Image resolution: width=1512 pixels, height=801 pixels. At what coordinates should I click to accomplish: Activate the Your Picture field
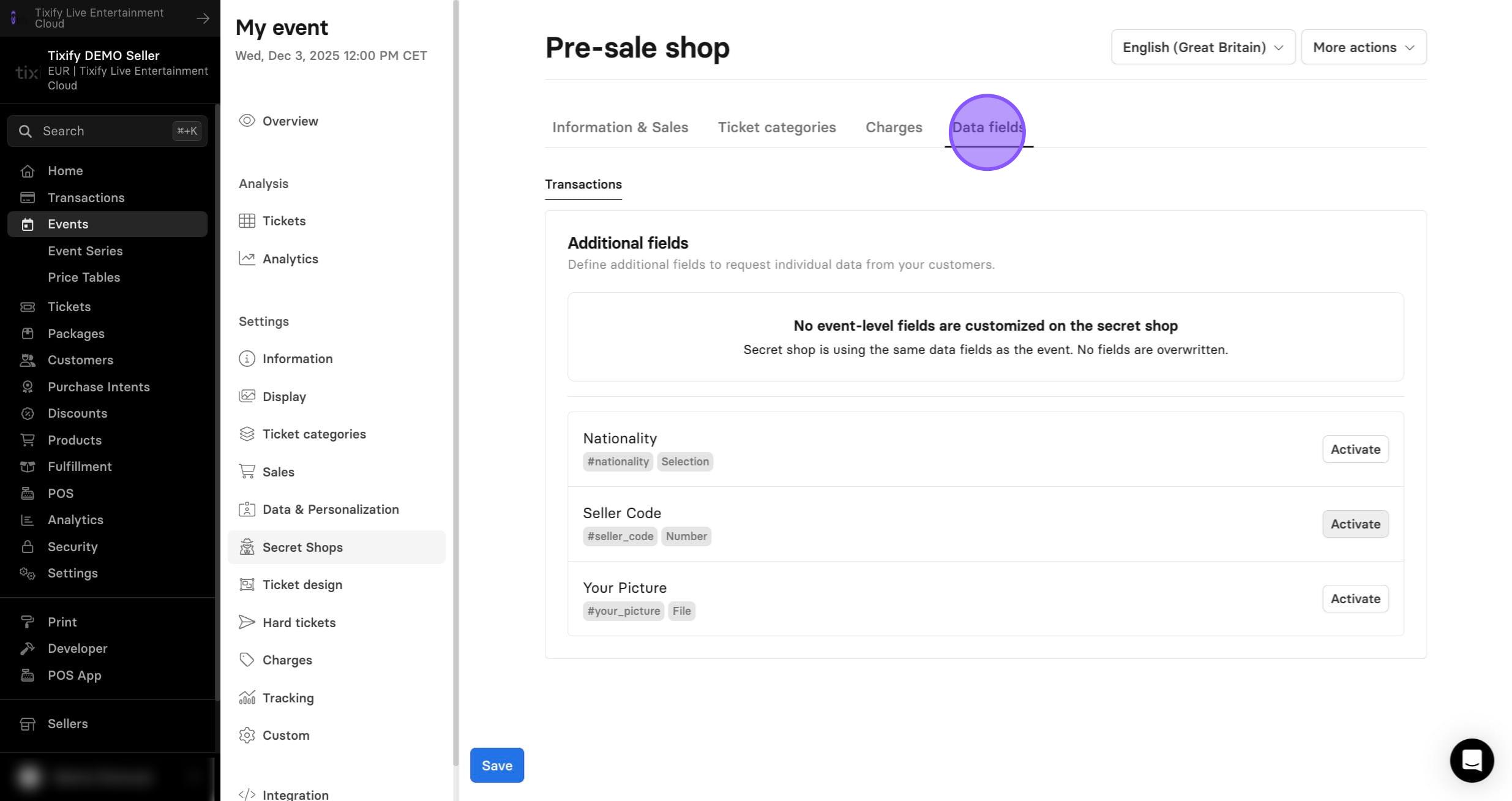pyautogui.click(x=1355, y=599)
